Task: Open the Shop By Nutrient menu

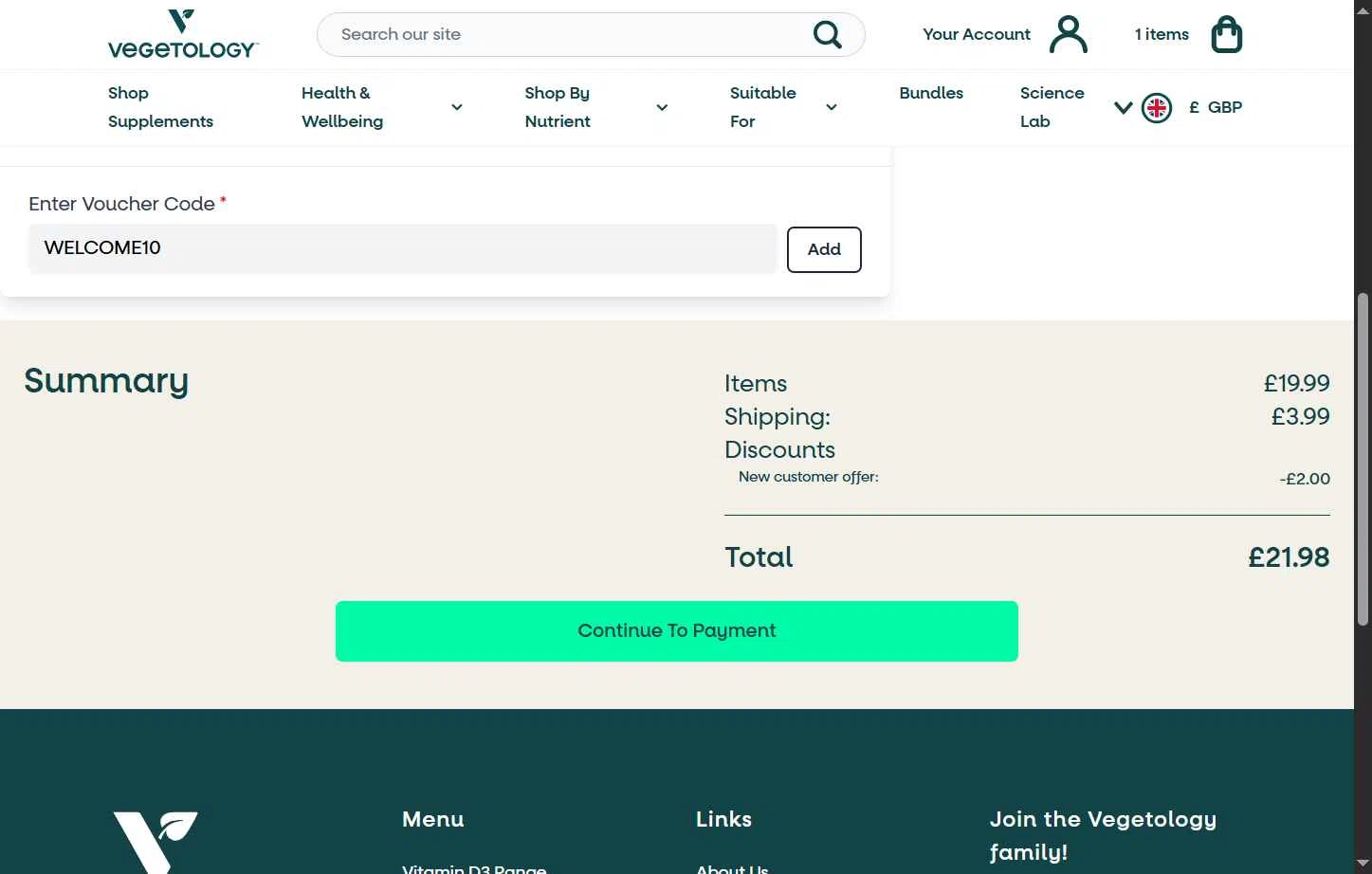Action: (558, 107)
